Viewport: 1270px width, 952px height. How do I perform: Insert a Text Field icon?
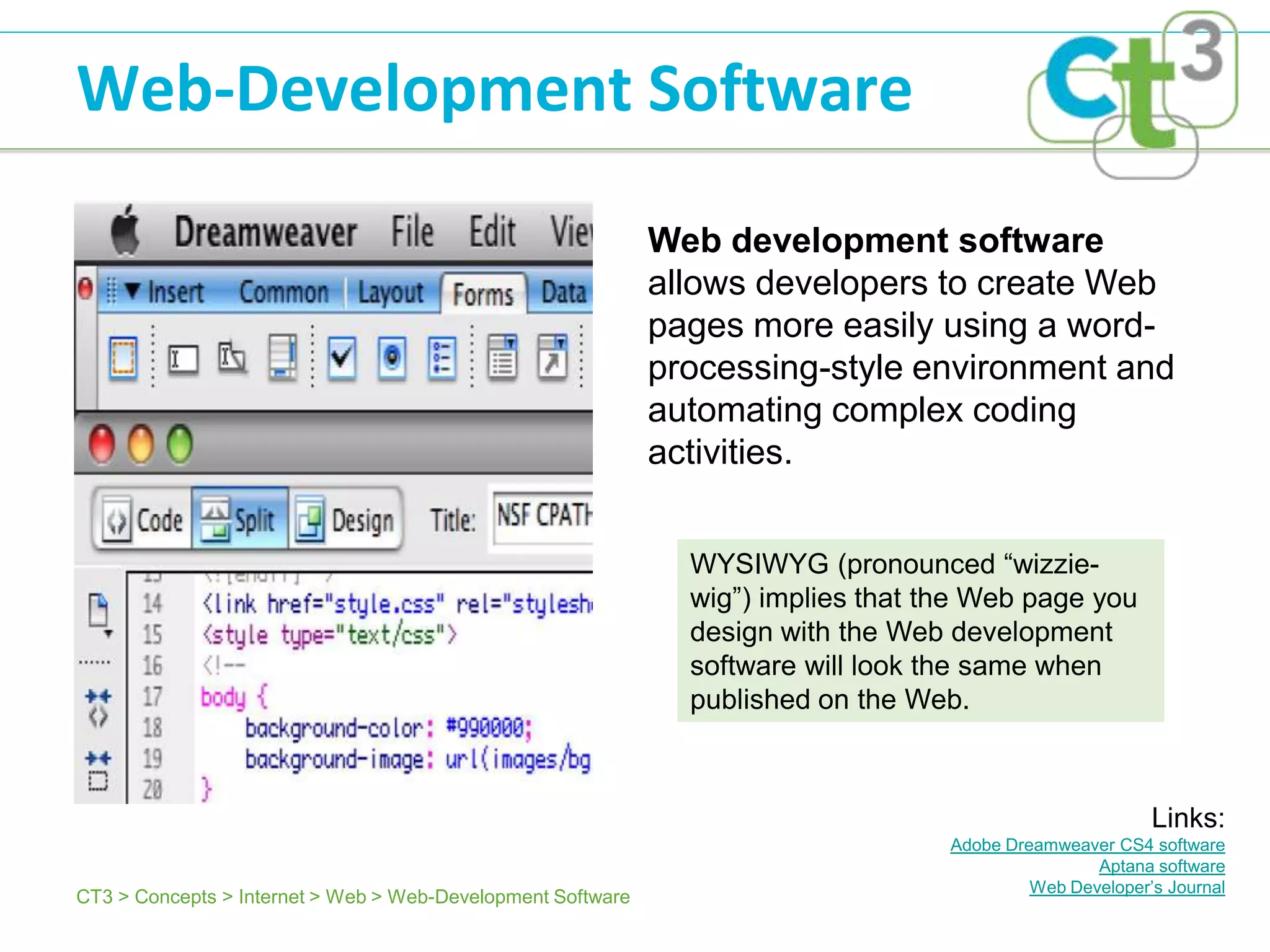point(184,359)
